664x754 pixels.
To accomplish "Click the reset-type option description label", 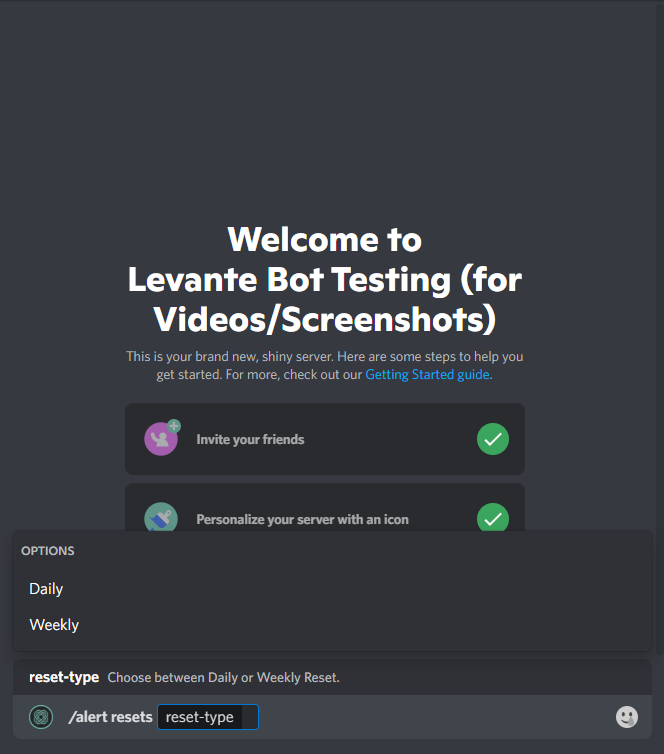I will pos(223,678).
